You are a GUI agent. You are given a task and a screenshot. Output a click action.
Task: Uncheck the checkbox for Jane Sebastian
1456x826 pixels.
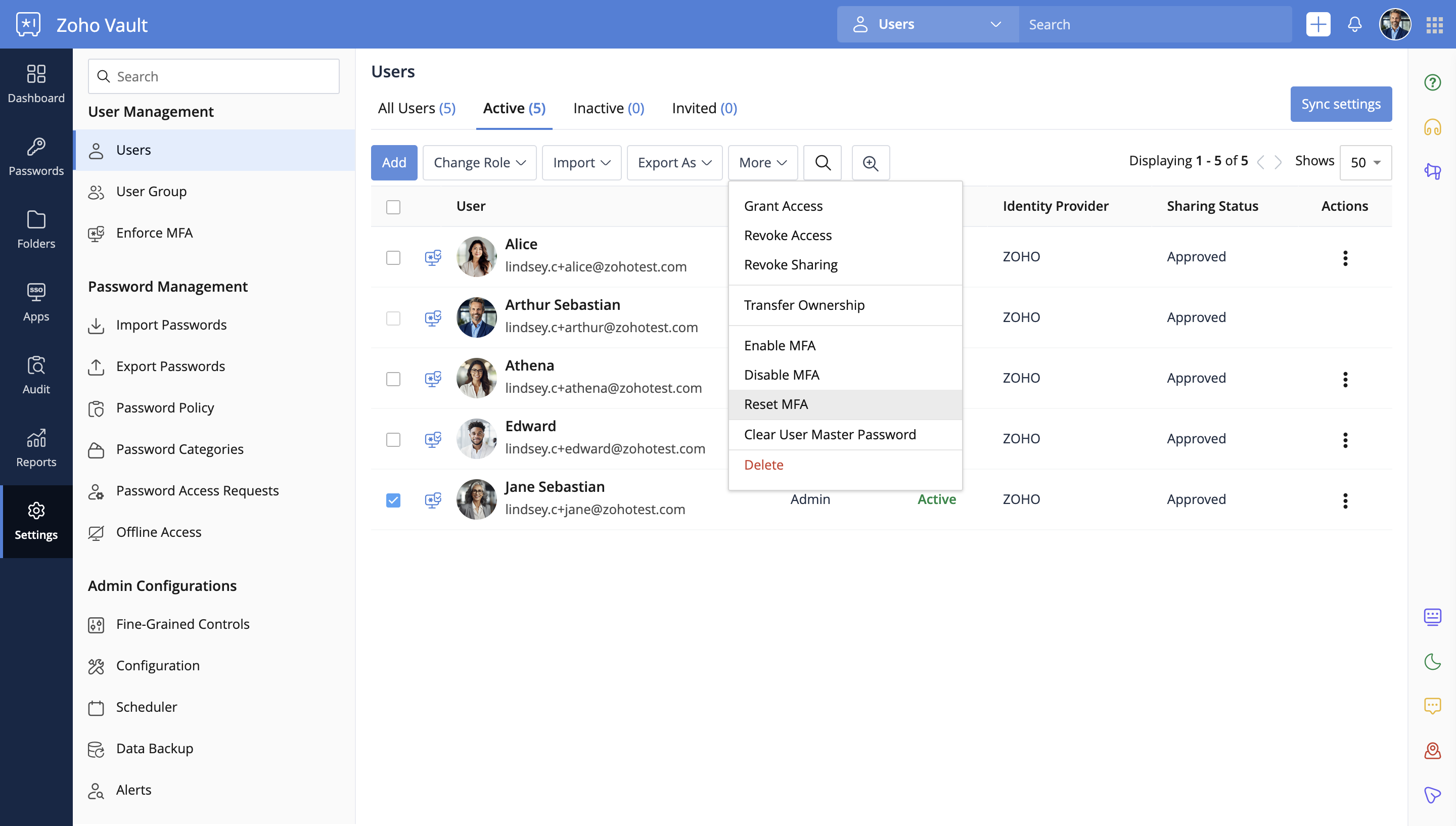tap(393, 500)
